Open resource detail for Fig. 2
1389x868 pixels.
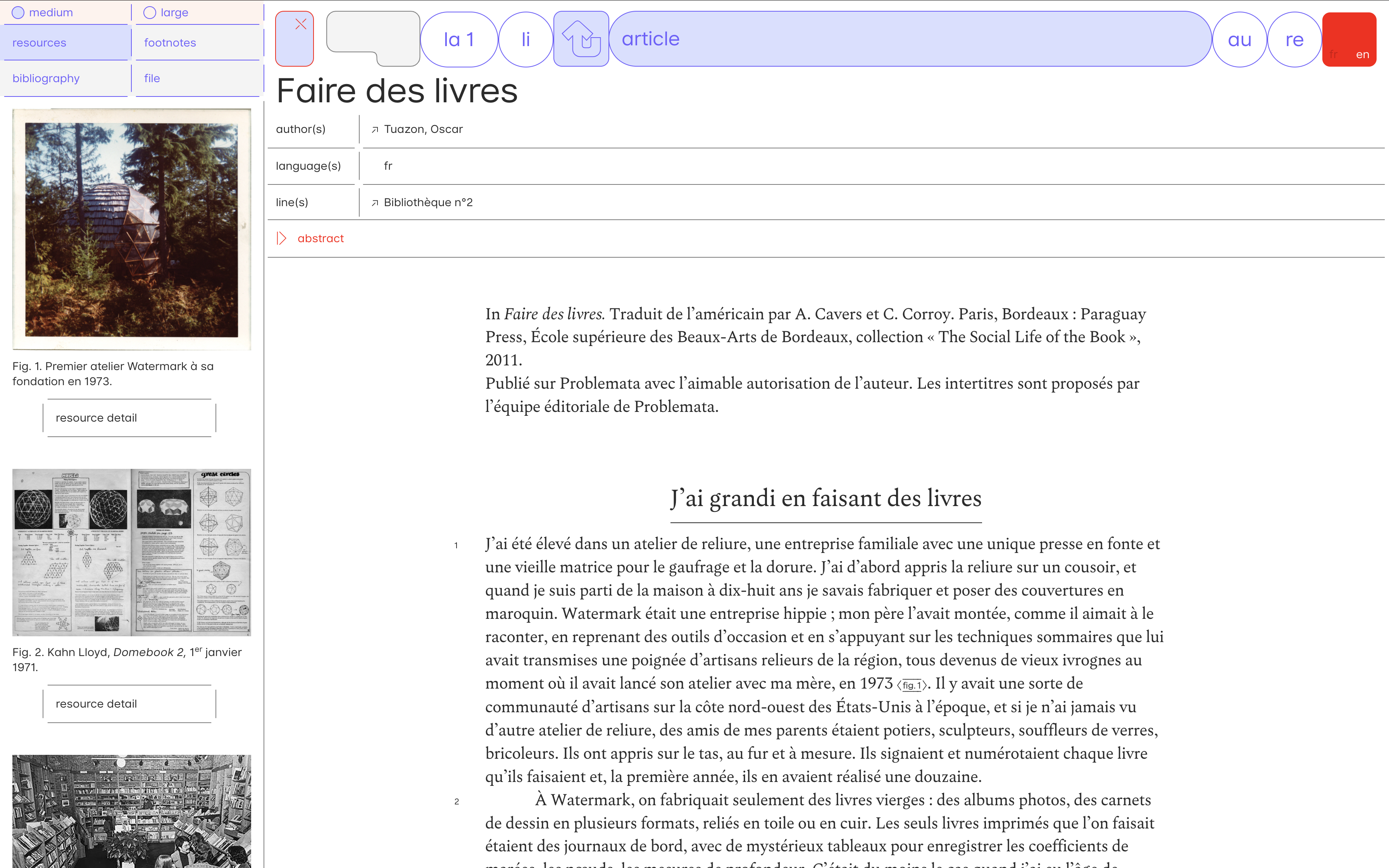129,704
